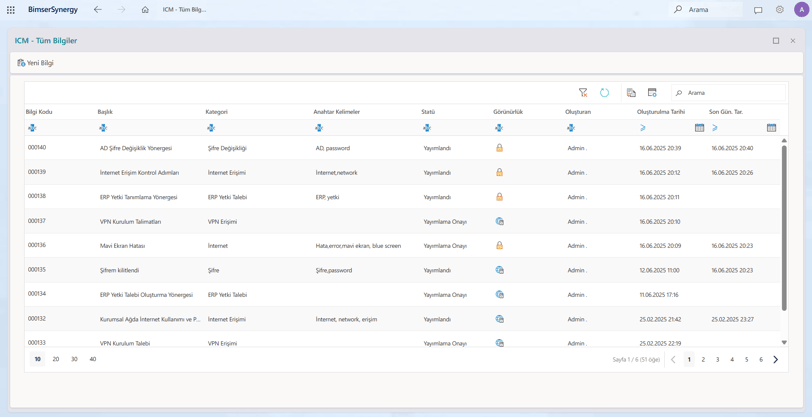Open the date picker under Oluşturulma Tarihi
Image resolution: width=812 pixels, height=417 pixels.
click(x=699, y=128)
